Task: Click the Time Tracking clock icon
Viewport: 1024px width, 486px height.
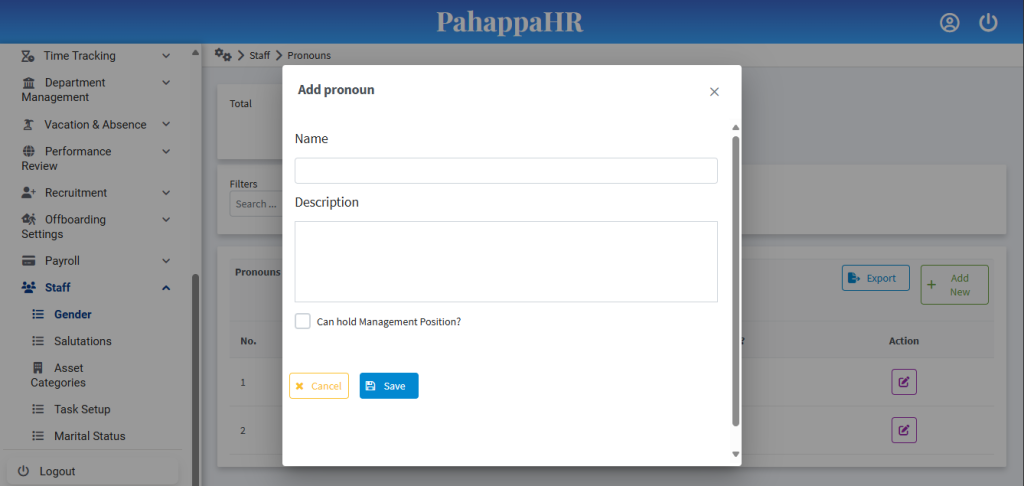Action: (x=29, y=56)
